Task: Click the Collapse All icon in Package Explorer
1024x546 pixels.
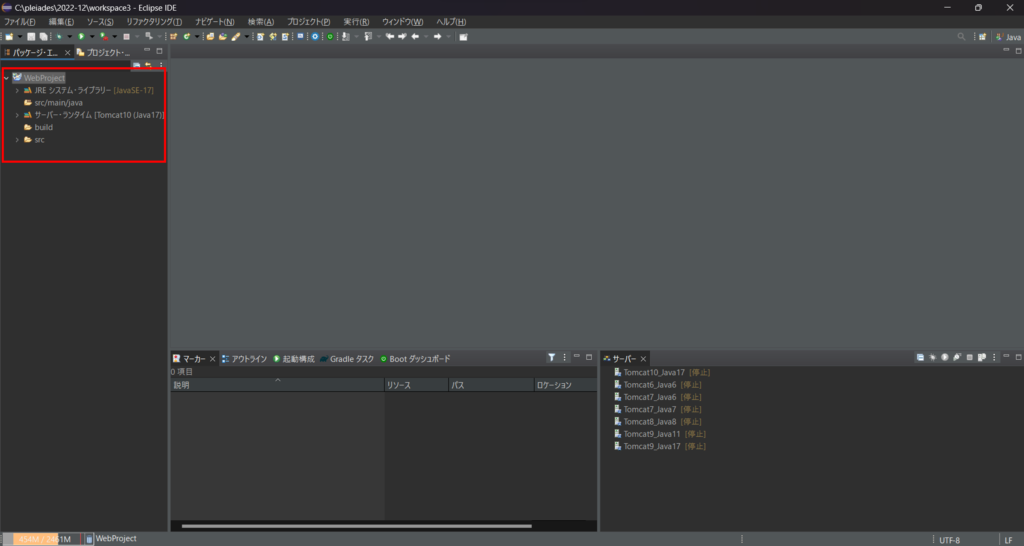Action: [x=137, y=65]
